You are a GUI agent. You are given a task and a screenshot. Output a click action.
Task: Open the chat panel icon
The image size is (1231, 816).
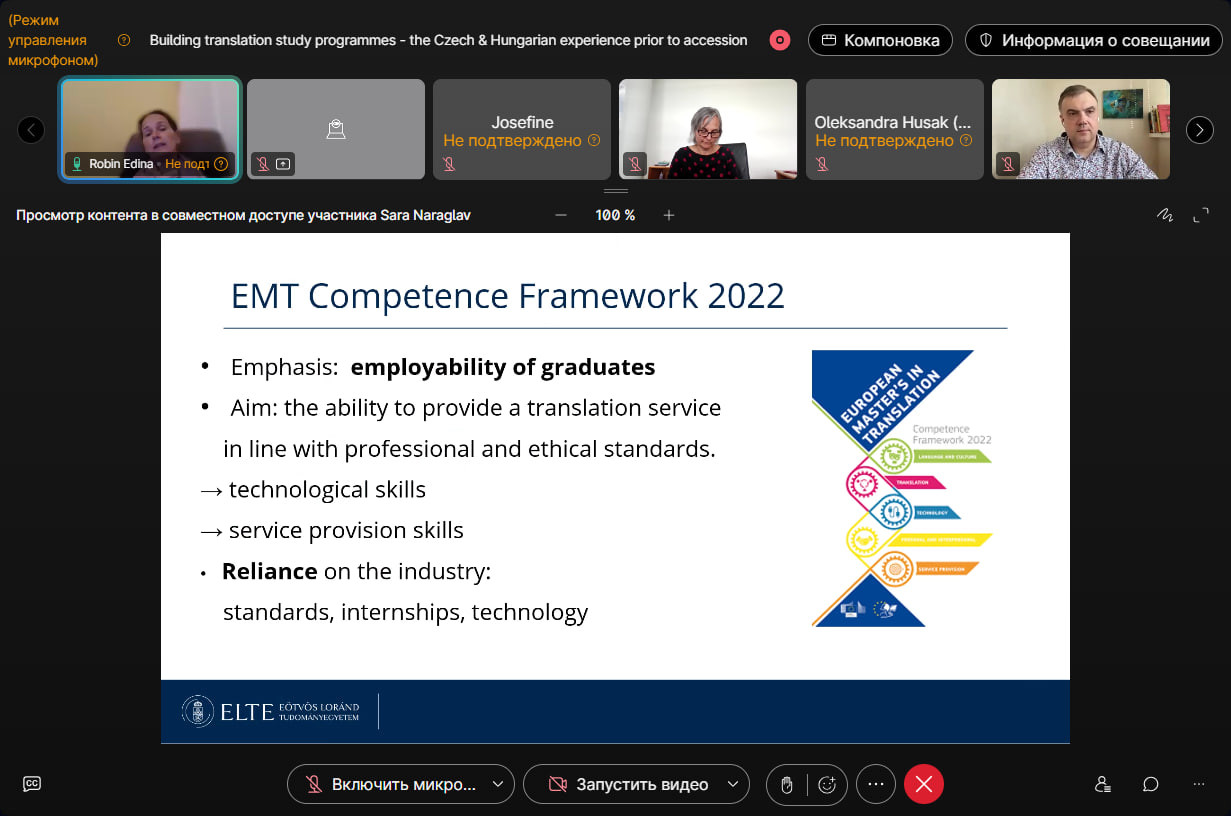coord(1151,784)
